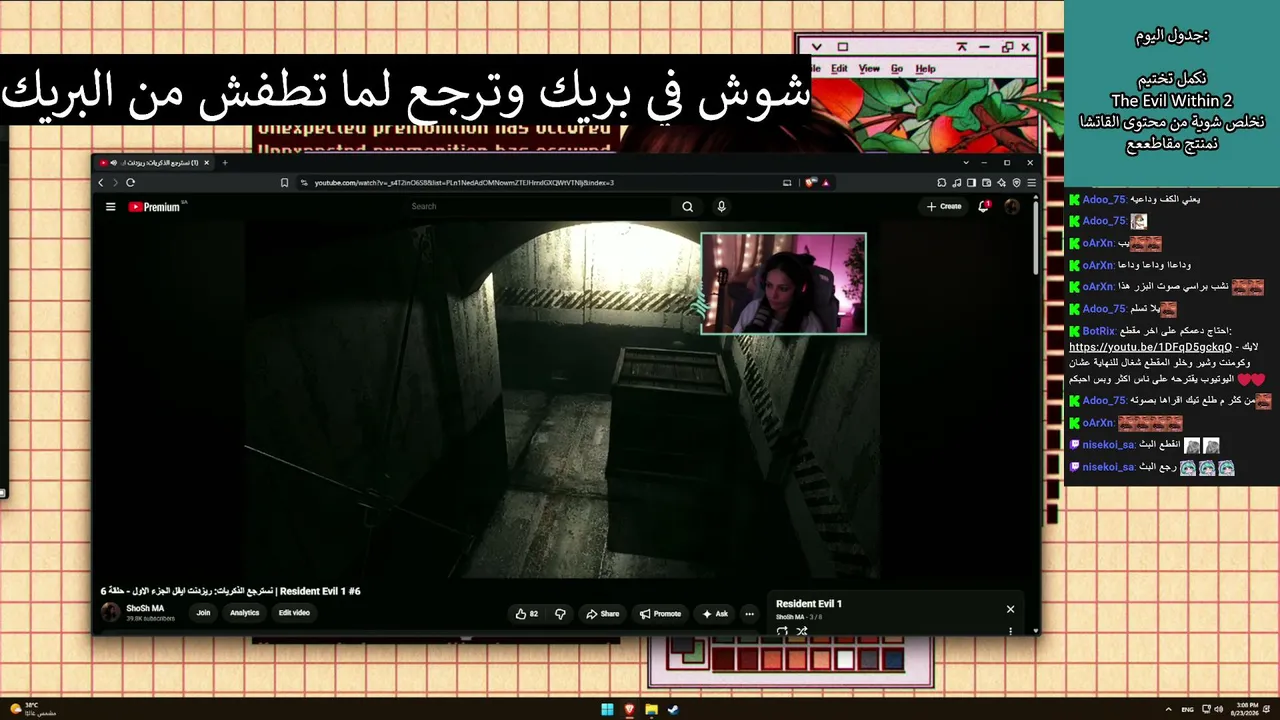The image size is (1280, 720).
Task: Open the browser main menu
Action: [1032, 183]
